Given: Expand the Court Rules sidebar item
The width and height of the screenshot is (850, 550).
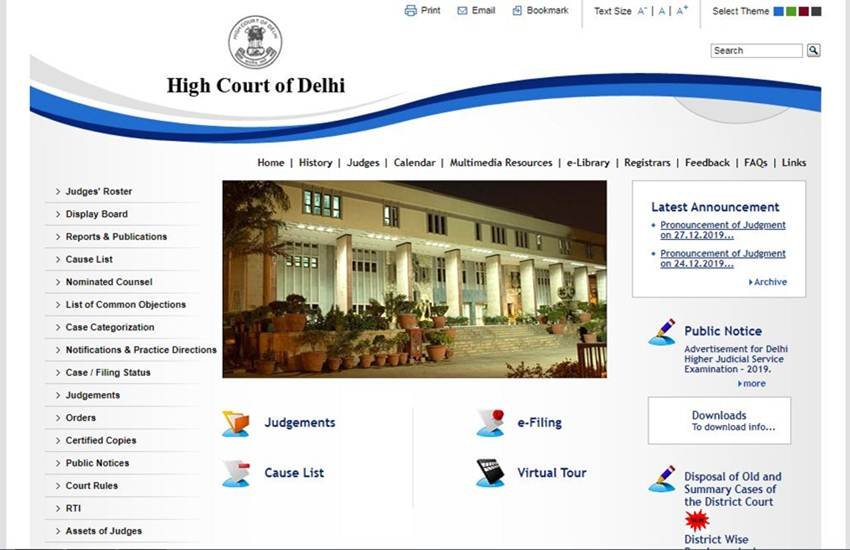Looking at the screenshot, I should point(121,486).
